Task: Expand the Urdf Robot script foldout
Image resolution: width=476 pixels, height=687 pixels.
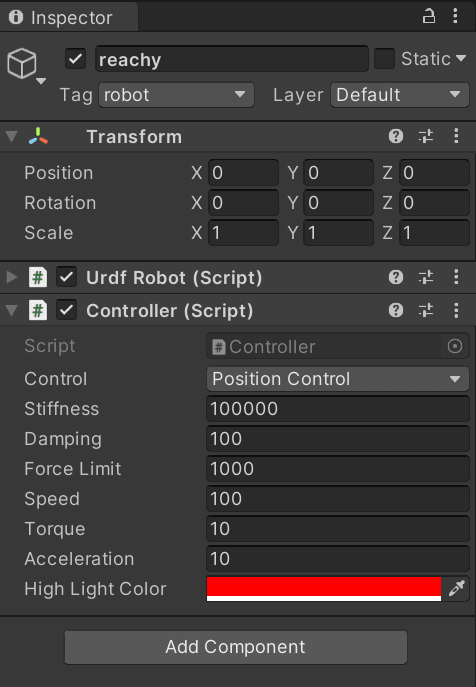Action: [x=11, y=277]
